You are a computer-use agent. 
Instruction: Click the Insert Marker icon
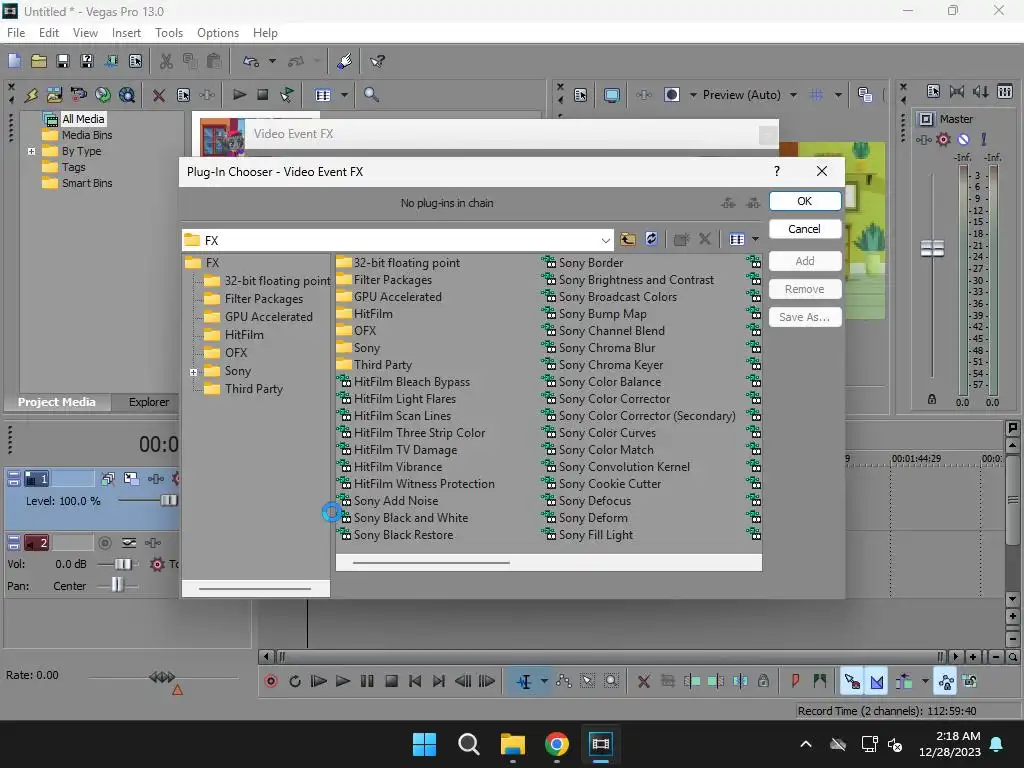(795, 681)
